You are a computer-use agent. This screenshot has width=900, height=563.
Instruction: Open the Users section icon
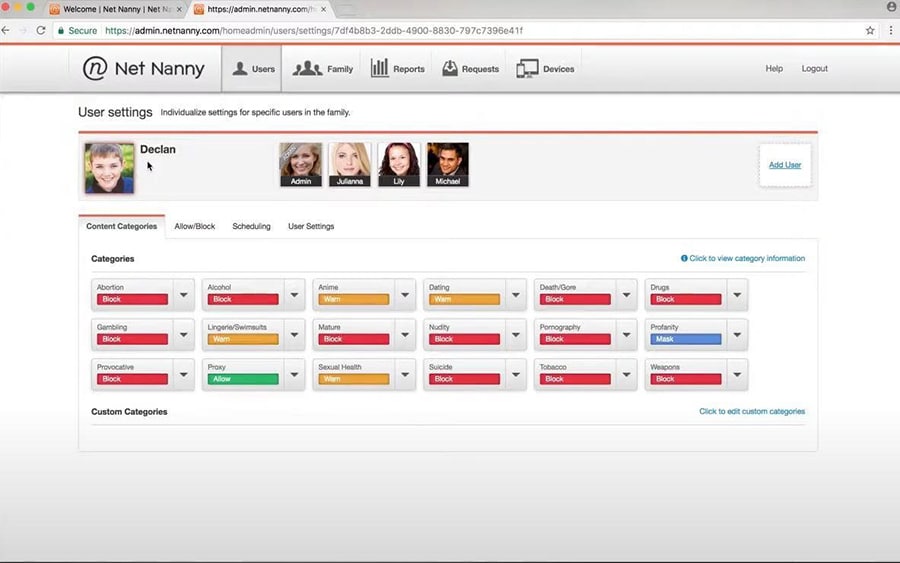[240, 68]
